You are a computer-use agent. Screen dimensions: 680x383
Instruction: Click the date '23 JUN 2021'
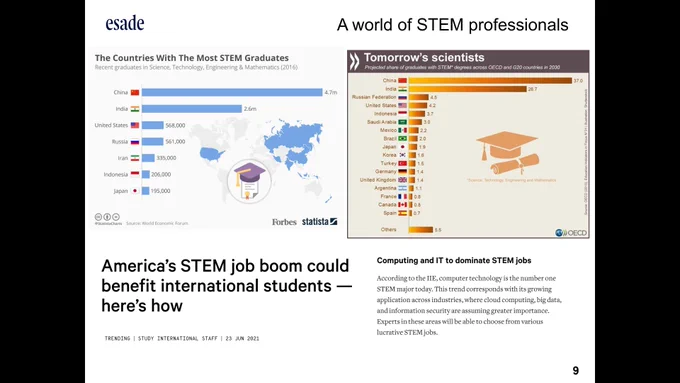[x=242, y=338]
